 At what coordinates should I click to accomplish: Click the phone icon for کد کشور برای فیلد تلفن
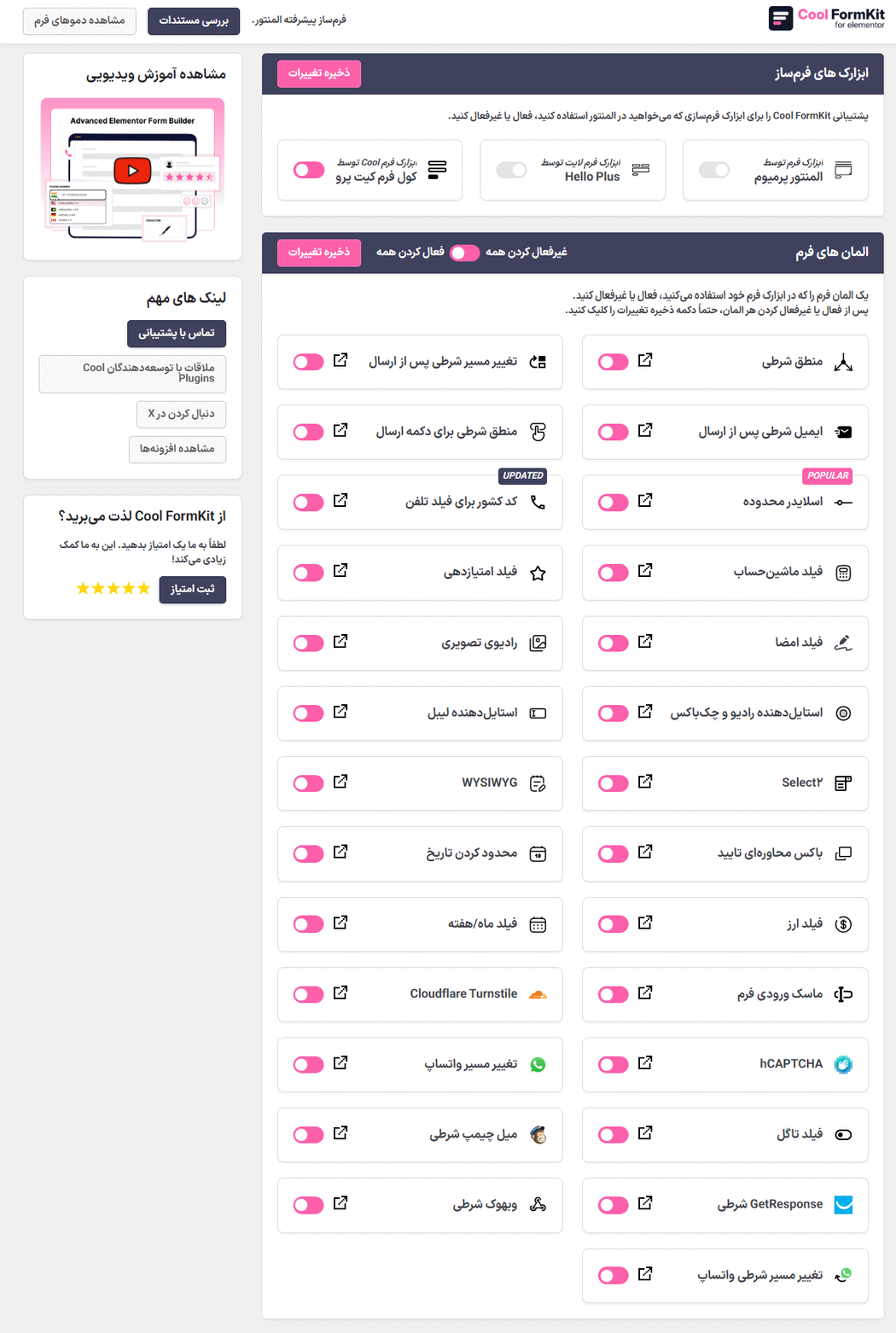click(x=538, y=502)
